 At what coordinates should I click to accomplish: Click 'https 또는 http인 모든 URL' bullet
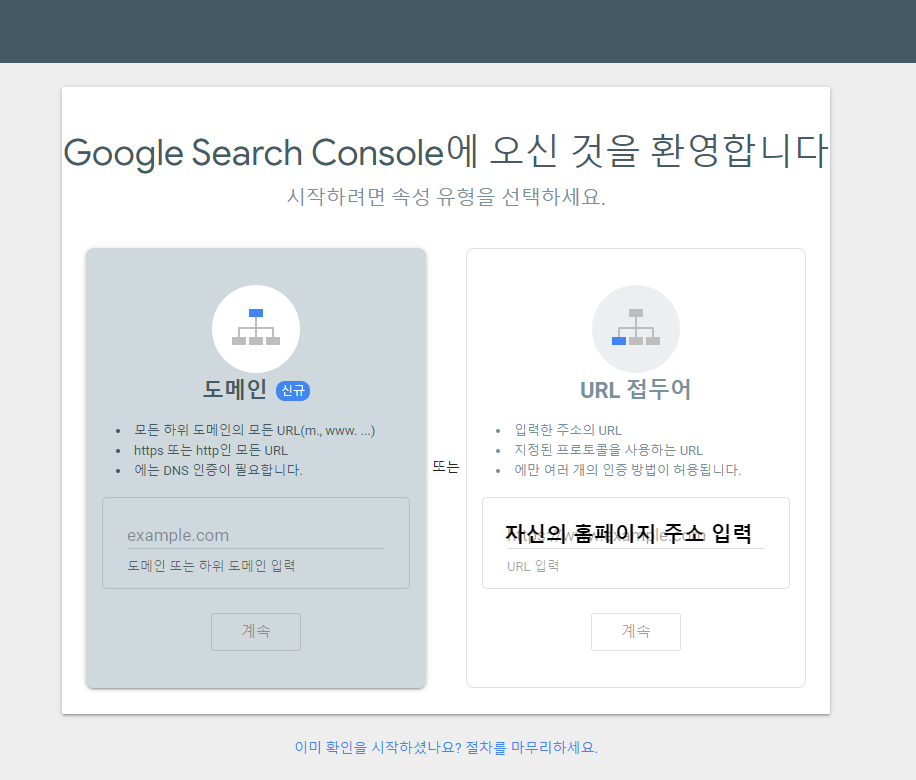(211, 450)
